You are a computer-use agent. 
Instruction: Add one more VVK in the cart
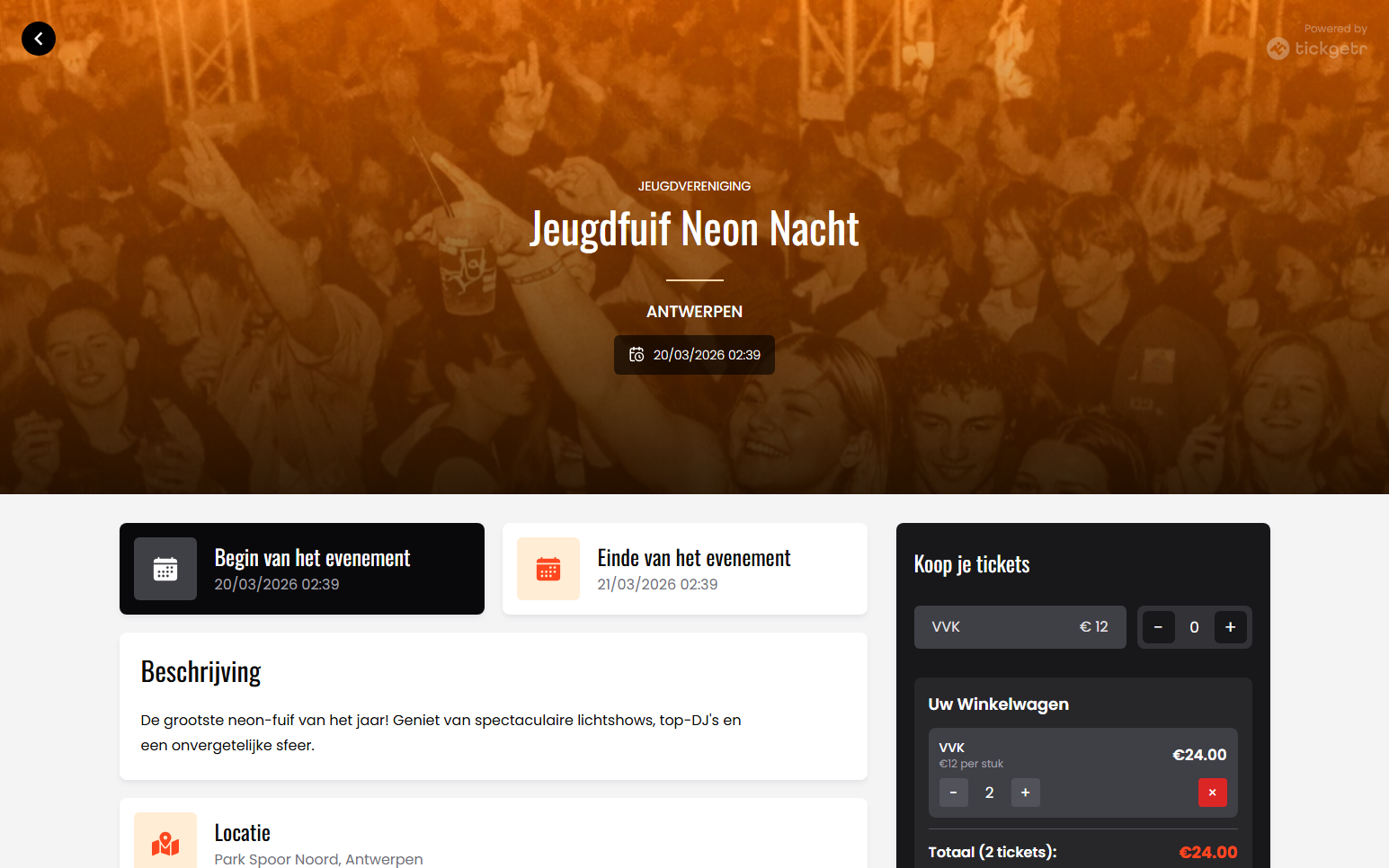coord(1025,793)
